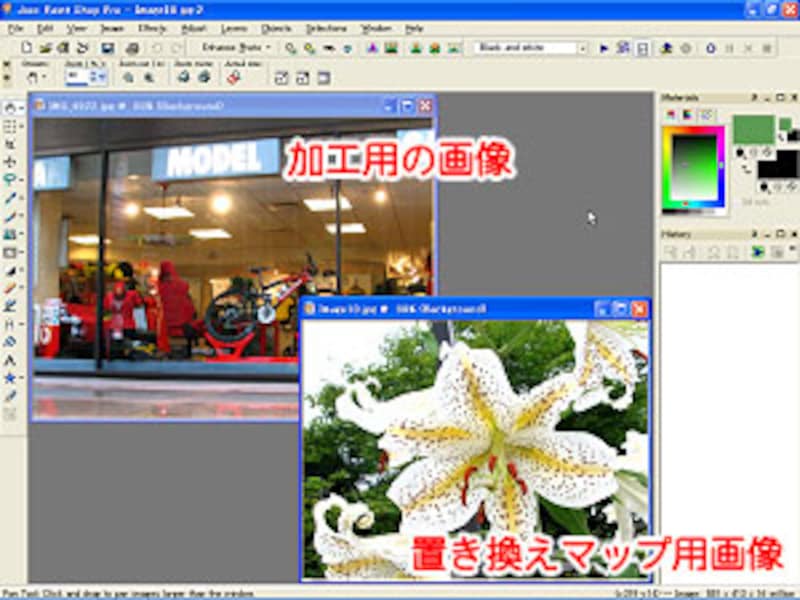The width and height of the screenshot is (800, 600).
Task: Open the Zoom percent dropdown arrow
Action: 103,78
